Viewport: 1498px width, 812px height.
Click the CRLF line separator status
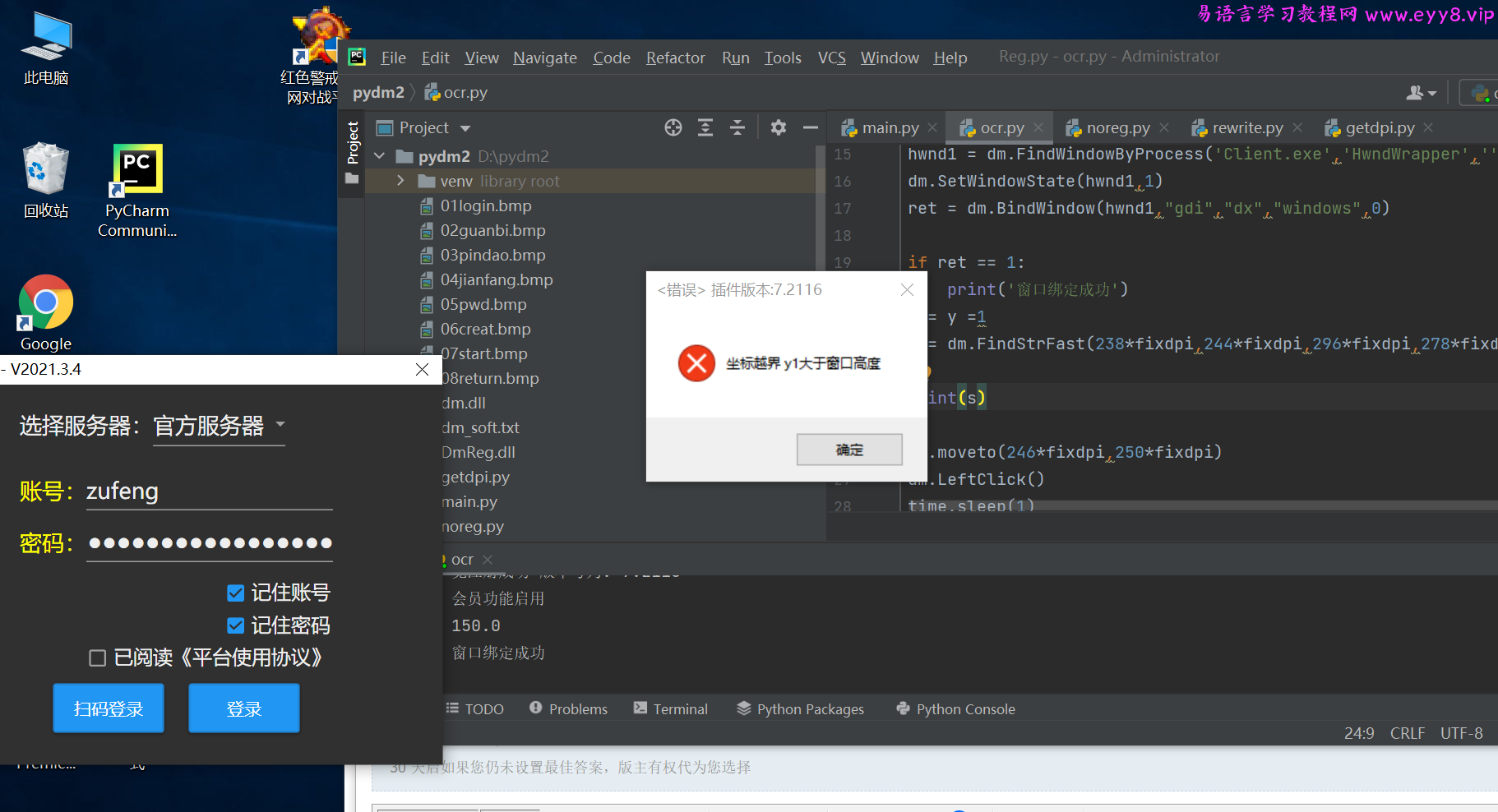pyautogui.click(x=1408, y=733)
